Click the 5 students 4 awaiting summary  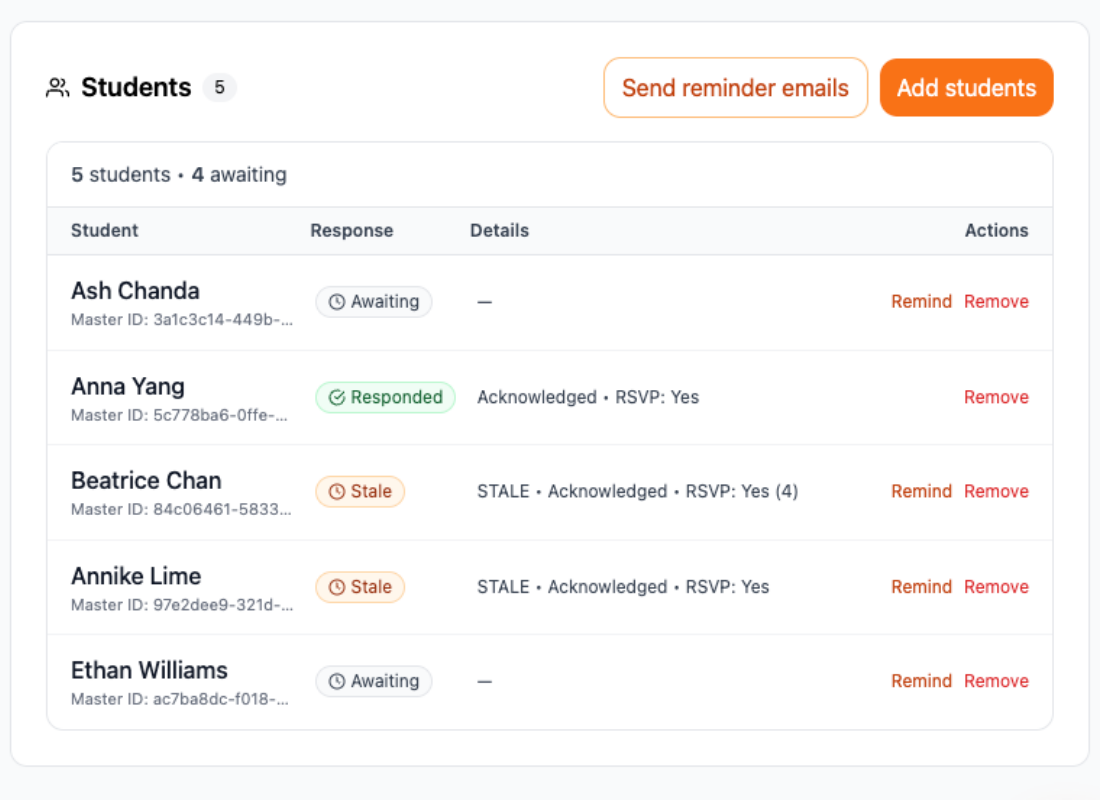coord(177,174)
